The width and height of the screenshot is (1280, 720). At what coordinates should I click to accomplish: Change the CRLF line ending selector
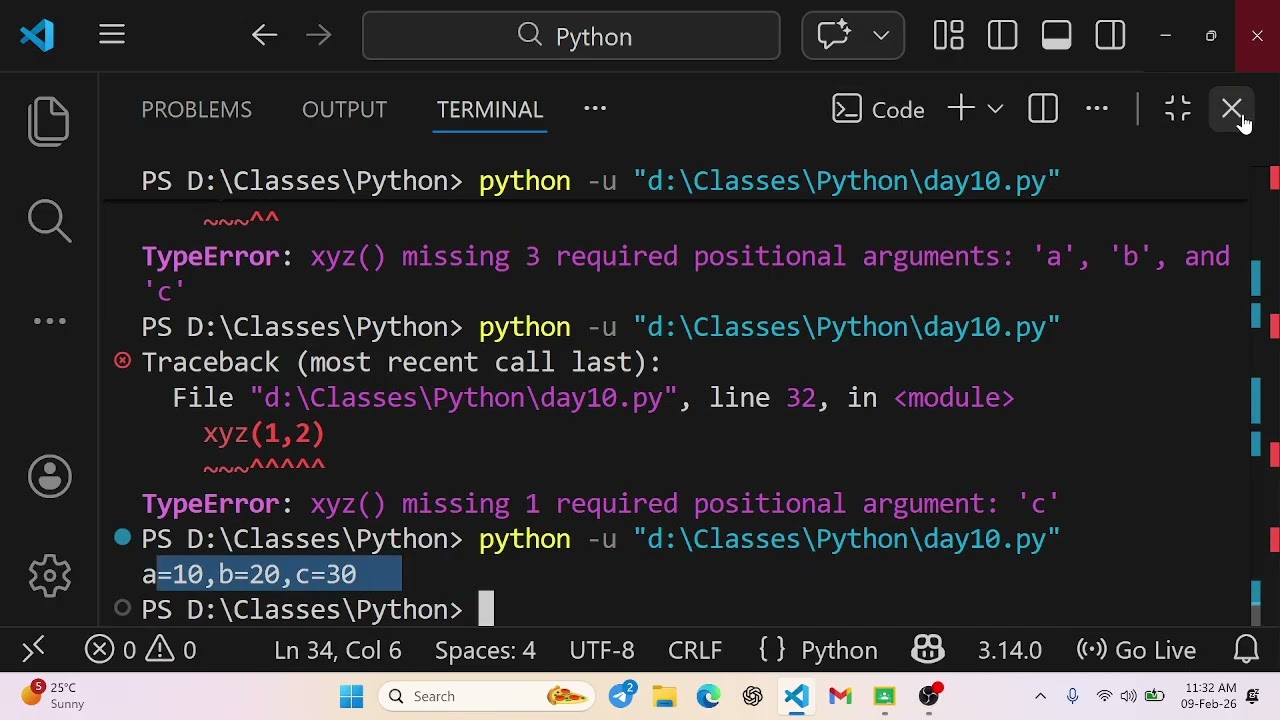[x=695, y=650]
